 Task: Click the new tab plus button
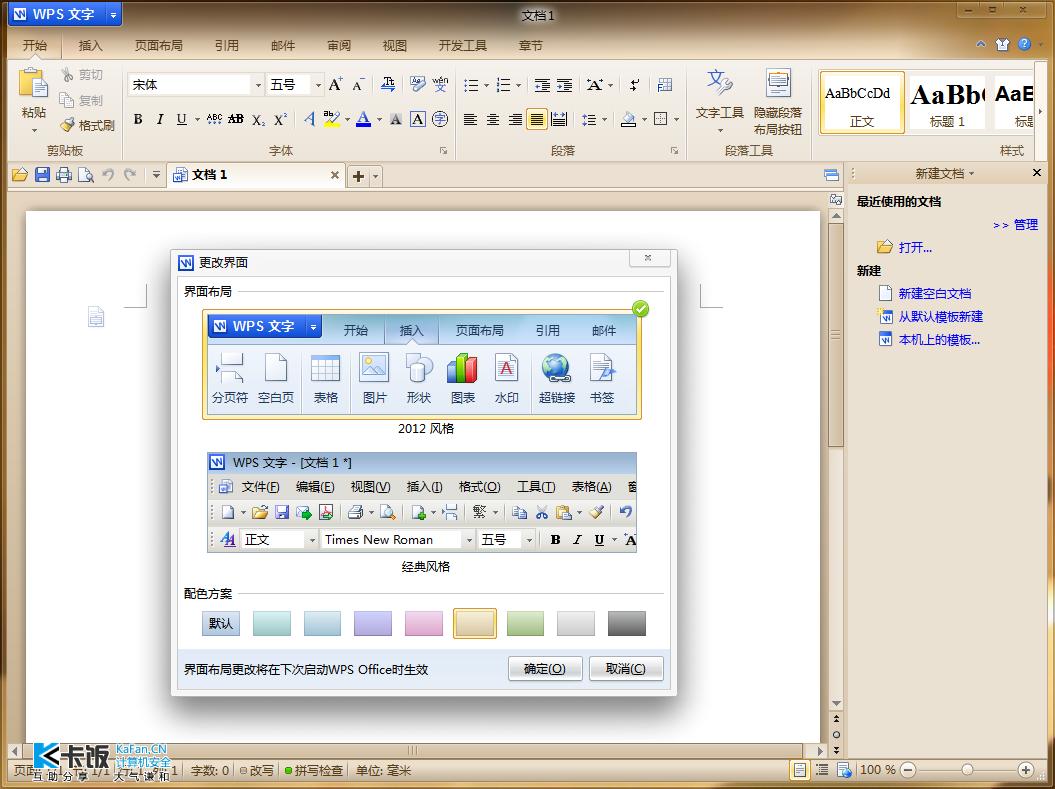pos(359,176)
